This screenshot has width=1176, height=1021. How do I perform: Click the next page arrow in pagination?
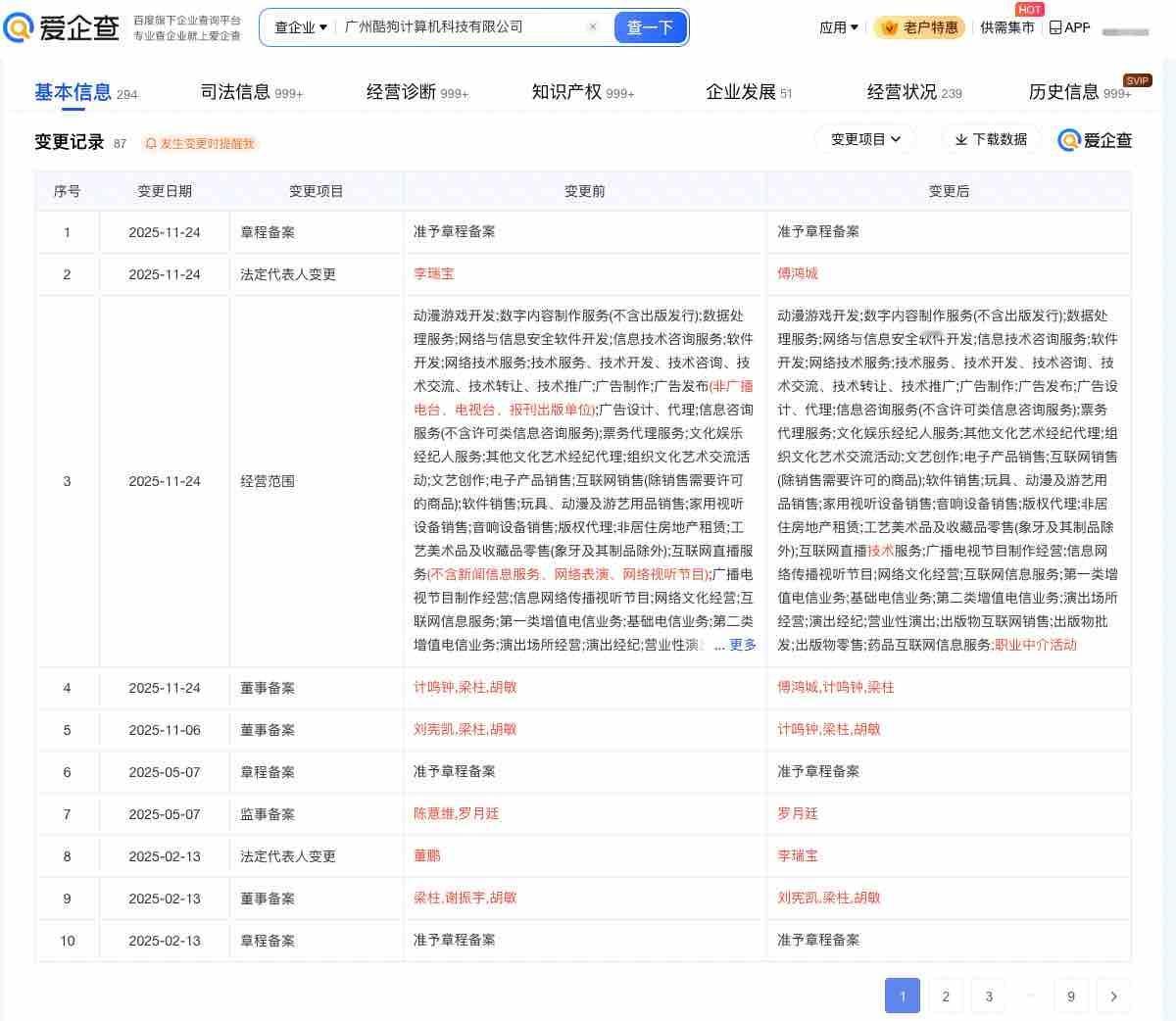click(1113, 996)
